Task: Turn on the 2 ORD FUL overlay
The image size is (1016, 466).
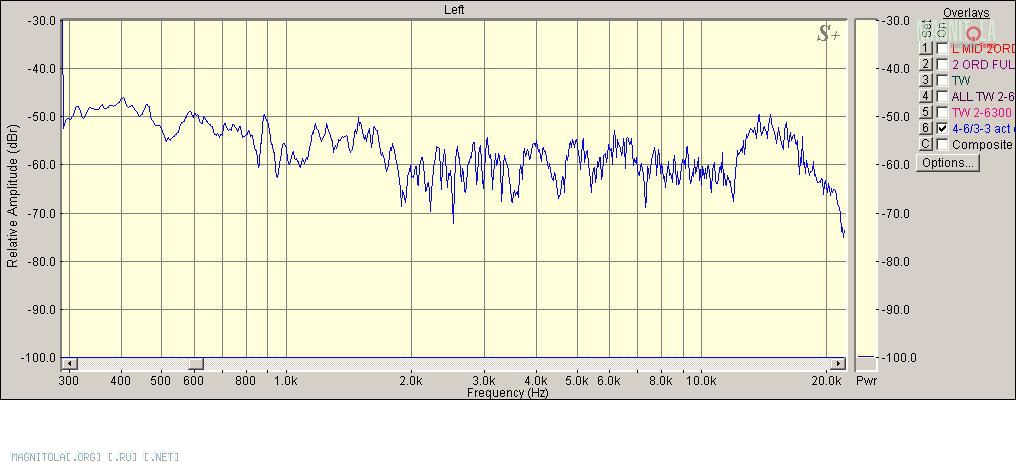Action: [x=942, y=64]
